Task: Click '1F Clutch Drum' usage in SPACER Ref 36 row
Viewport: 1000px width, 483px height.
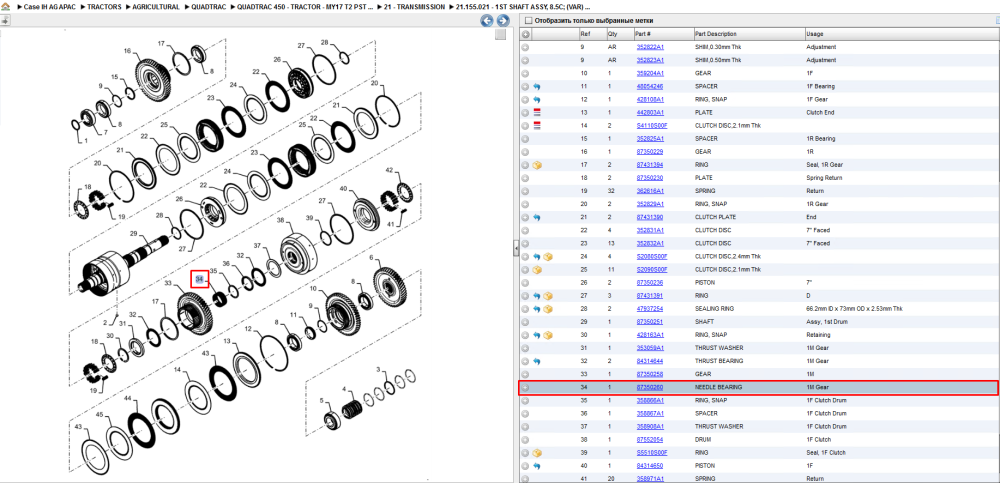Action: (x=827, y=413)
